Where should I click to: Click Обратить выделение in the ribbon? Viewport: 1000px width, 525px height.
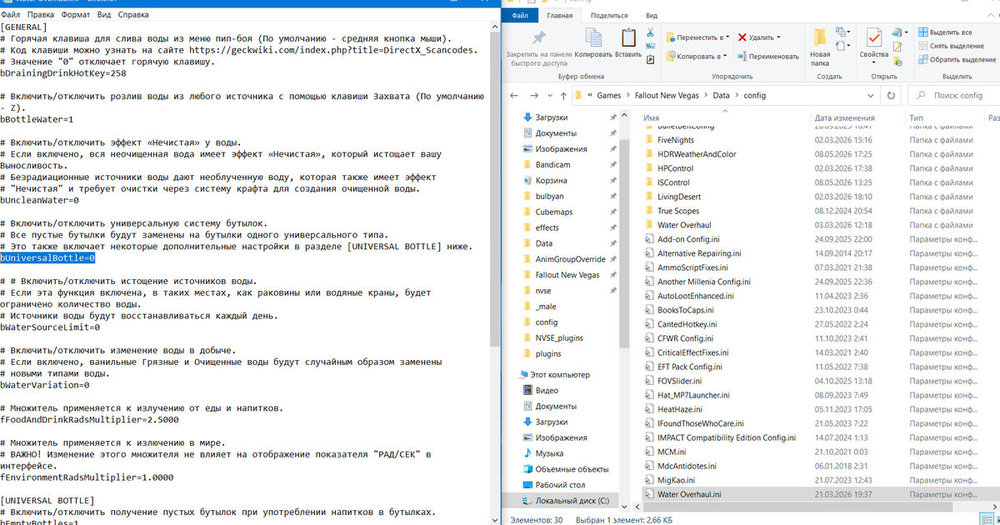tap(957, 59)
